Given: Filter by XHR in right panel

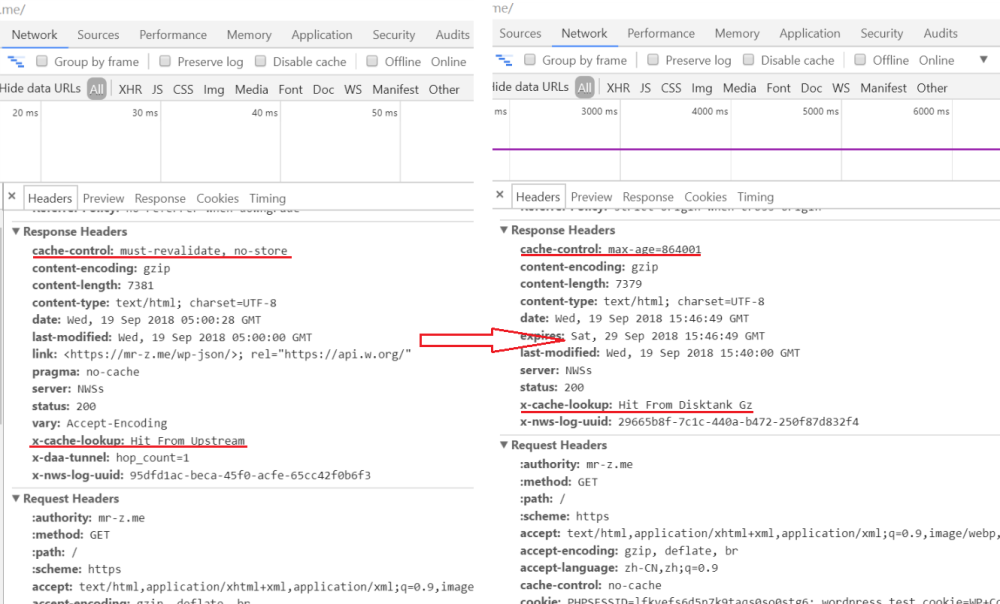Looking at the screenshot, I should 618,88.
